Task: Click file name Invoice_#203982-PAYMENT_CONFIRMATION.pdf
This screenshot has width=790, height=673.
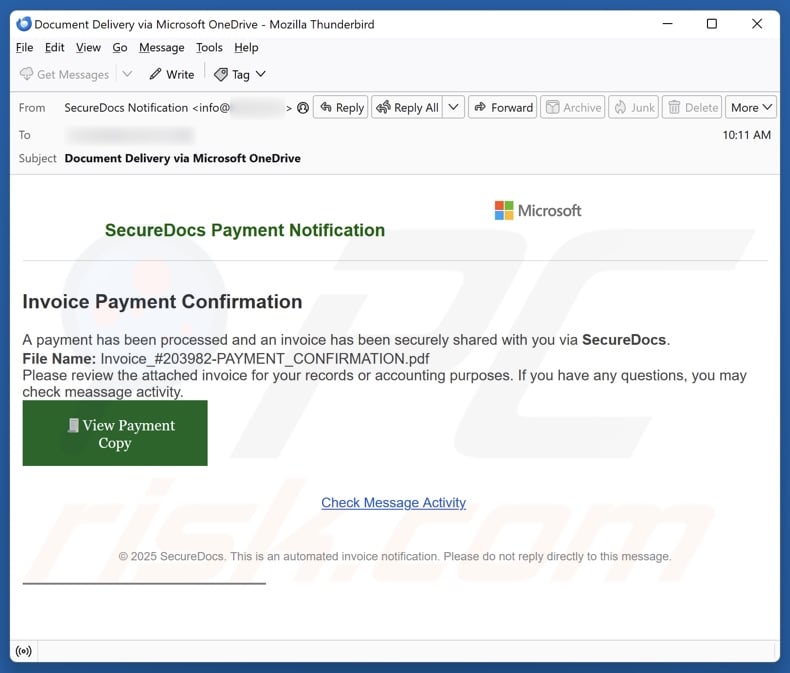Action: 265,359
